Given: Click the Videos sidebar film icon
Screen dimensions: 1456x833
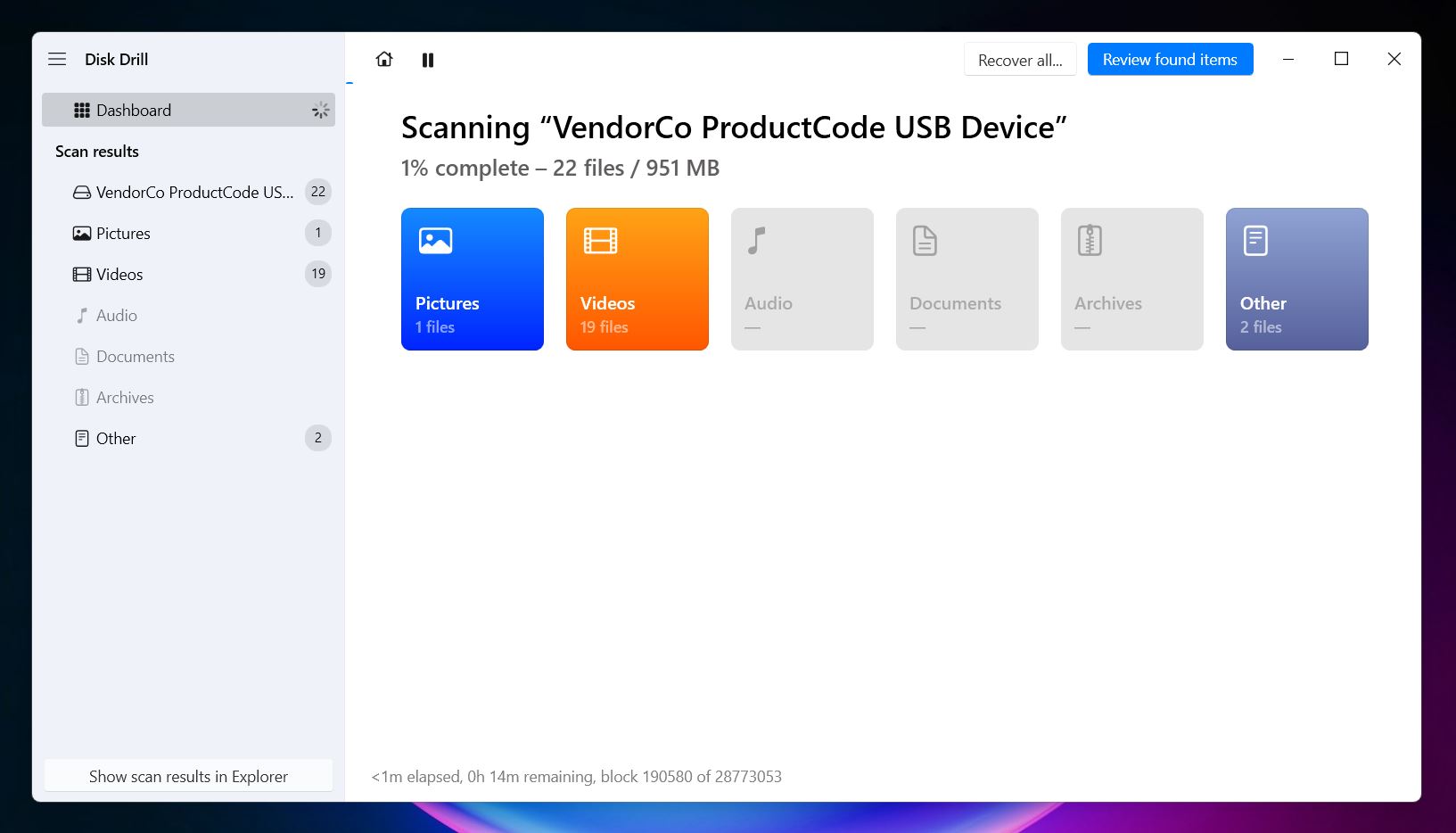Looking at the screenshot, I should pos(82,274).
